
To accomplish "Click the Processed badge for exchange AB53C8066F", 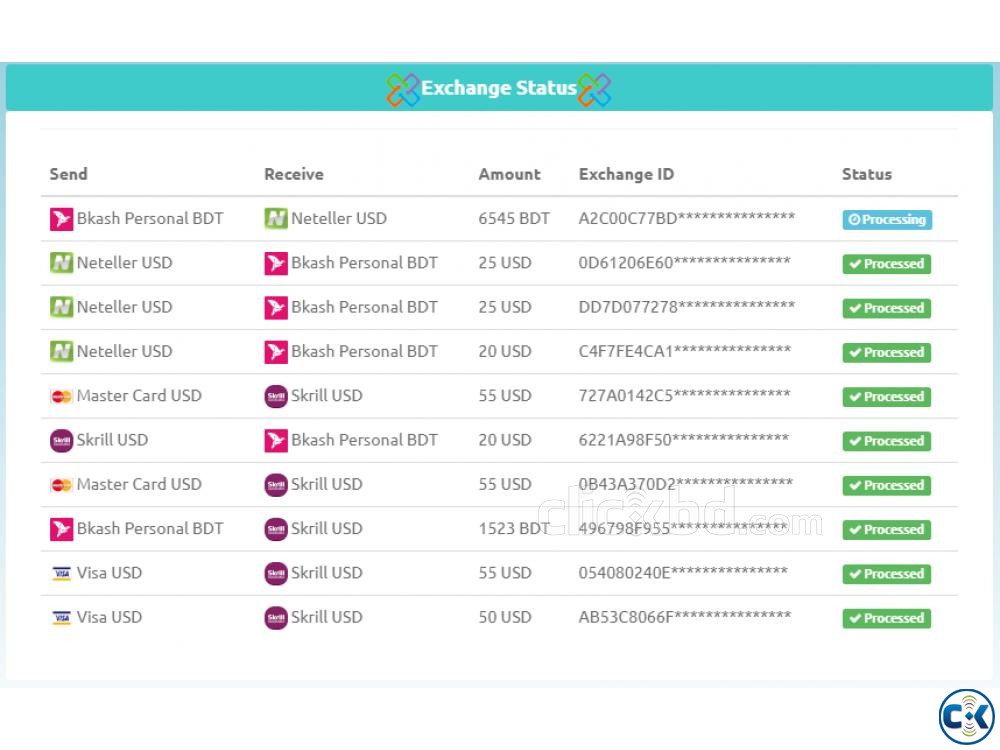I will (886, 619).
